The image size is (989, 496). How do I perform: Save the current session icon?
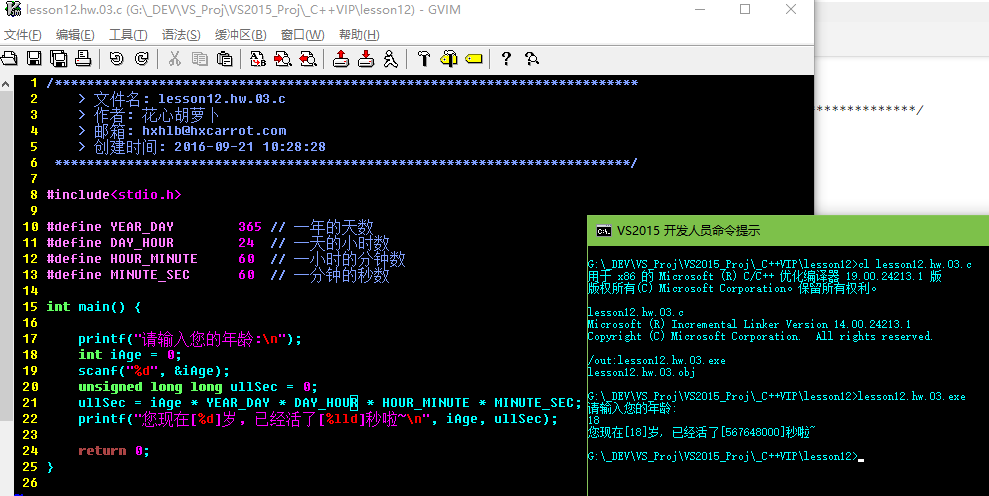(x=366, y=58)
